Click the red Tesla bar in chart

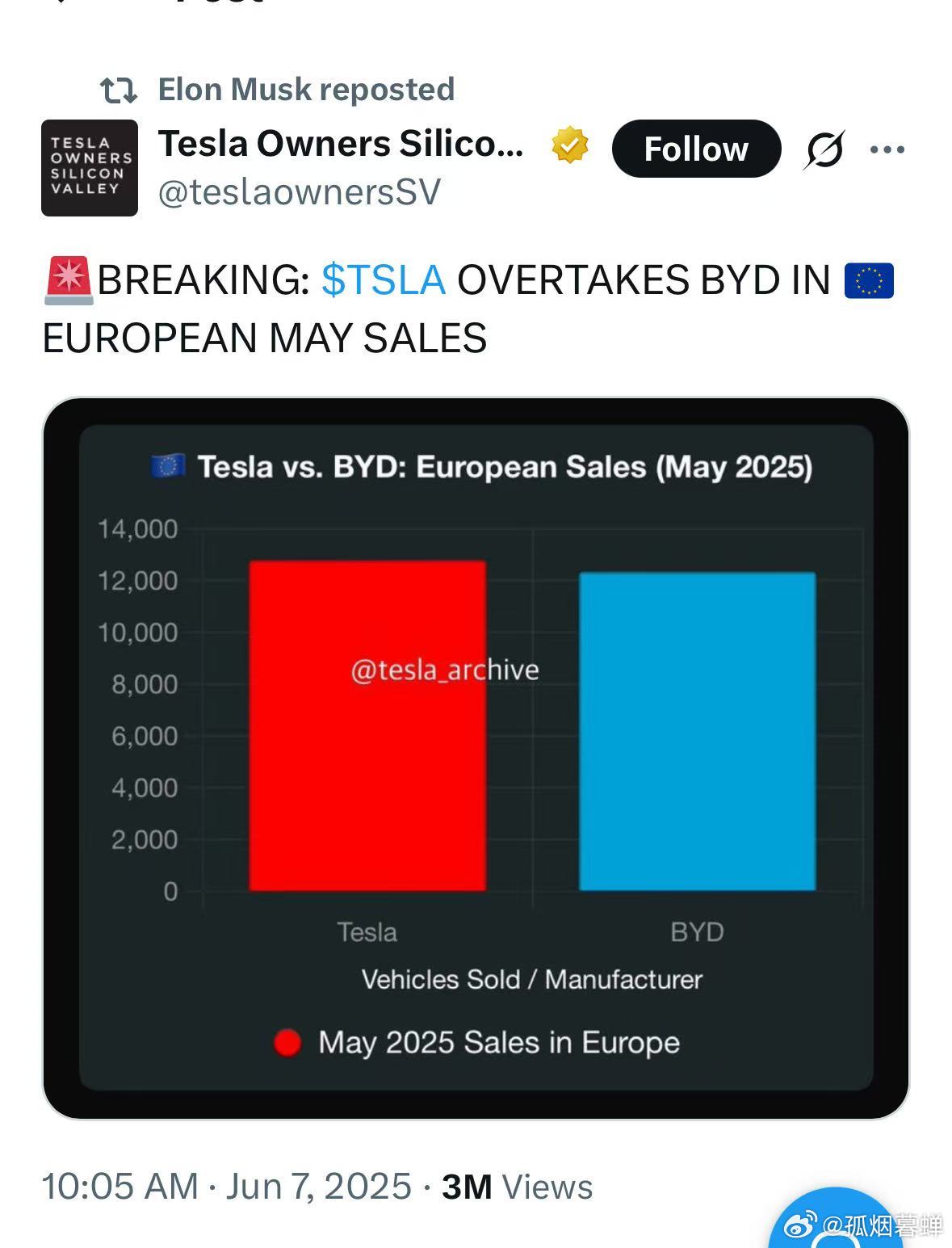pyautogui.click(x=367, y=725)
